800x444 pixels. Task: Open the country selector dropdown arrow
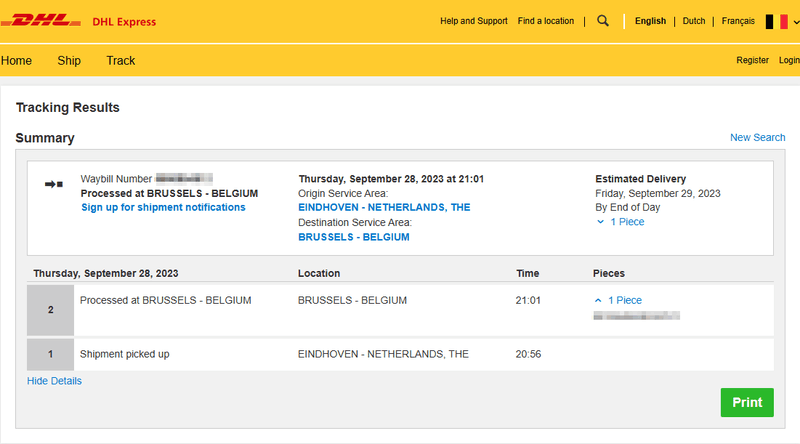(x=796, y=21)
